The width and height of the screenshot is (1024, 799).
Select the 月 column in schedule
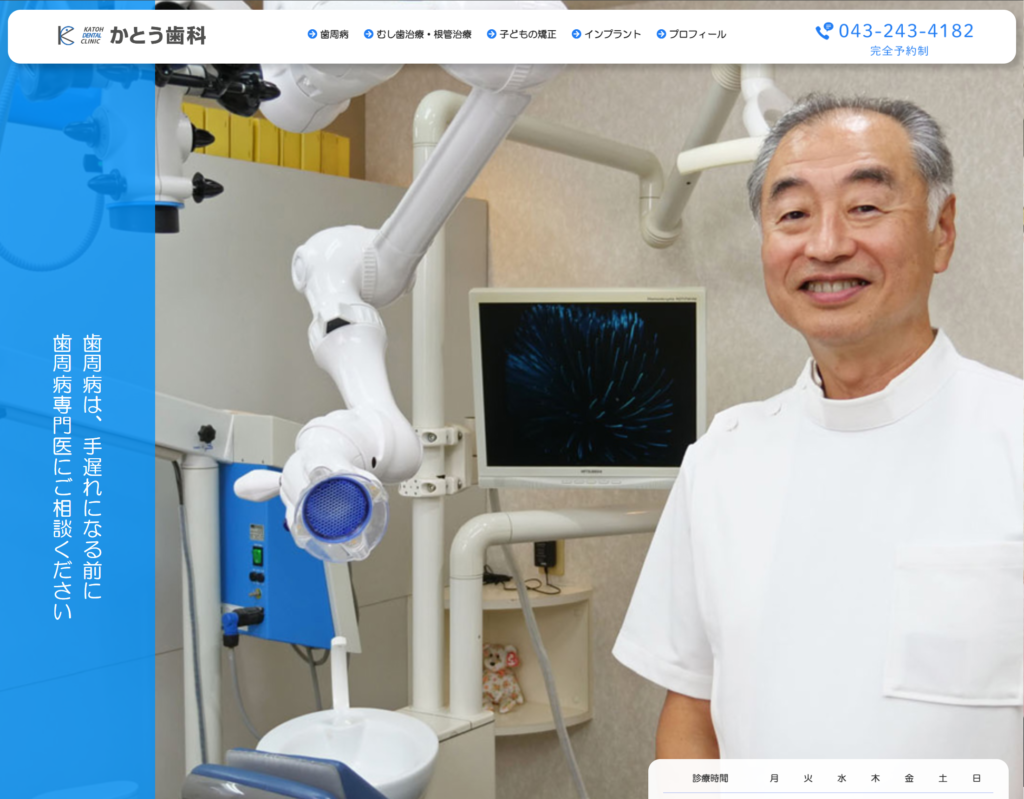click(774, 778)
